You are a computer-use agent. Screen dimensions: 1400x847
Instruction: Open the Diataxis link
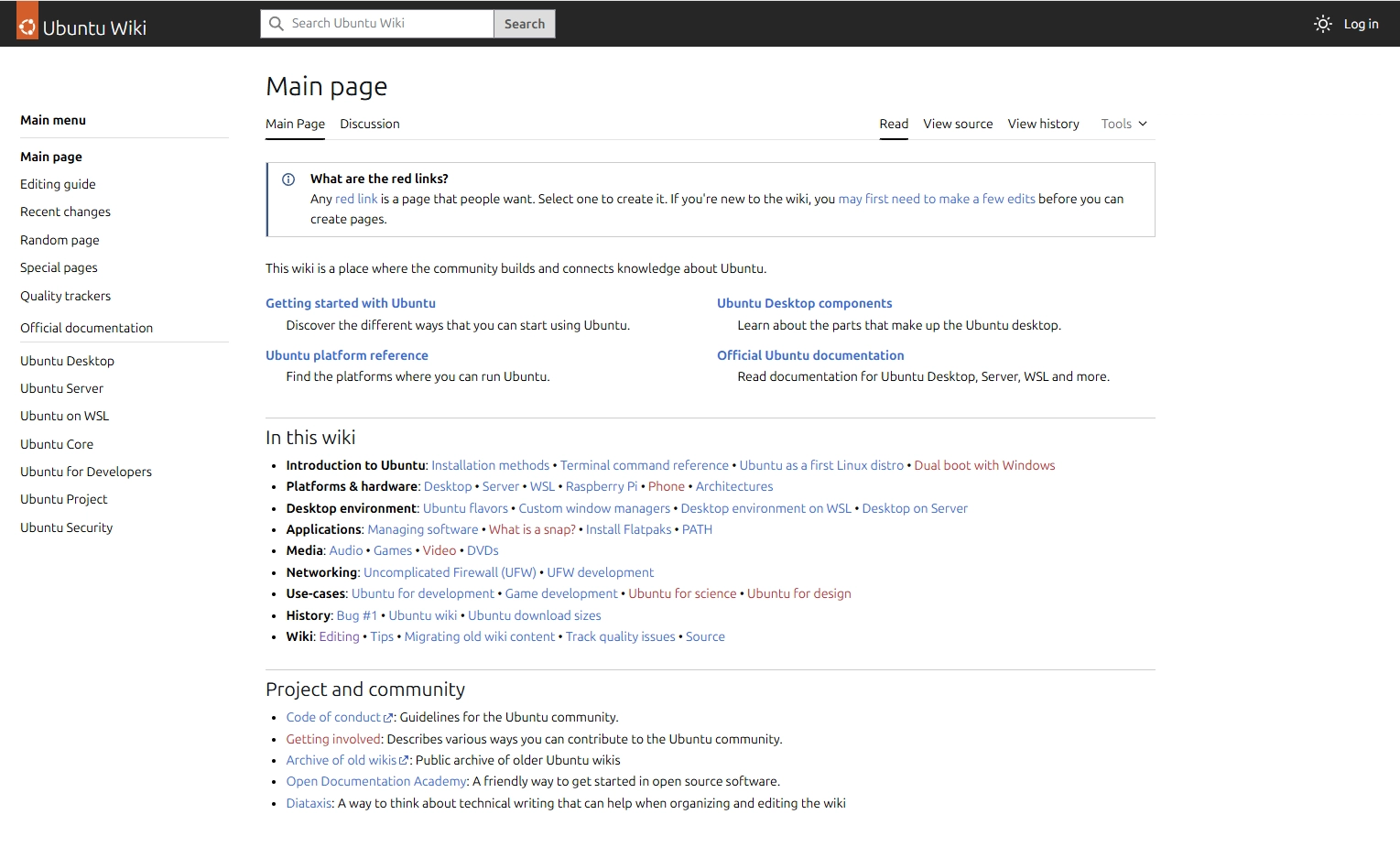pyautogui.click(x=309, y=803)
